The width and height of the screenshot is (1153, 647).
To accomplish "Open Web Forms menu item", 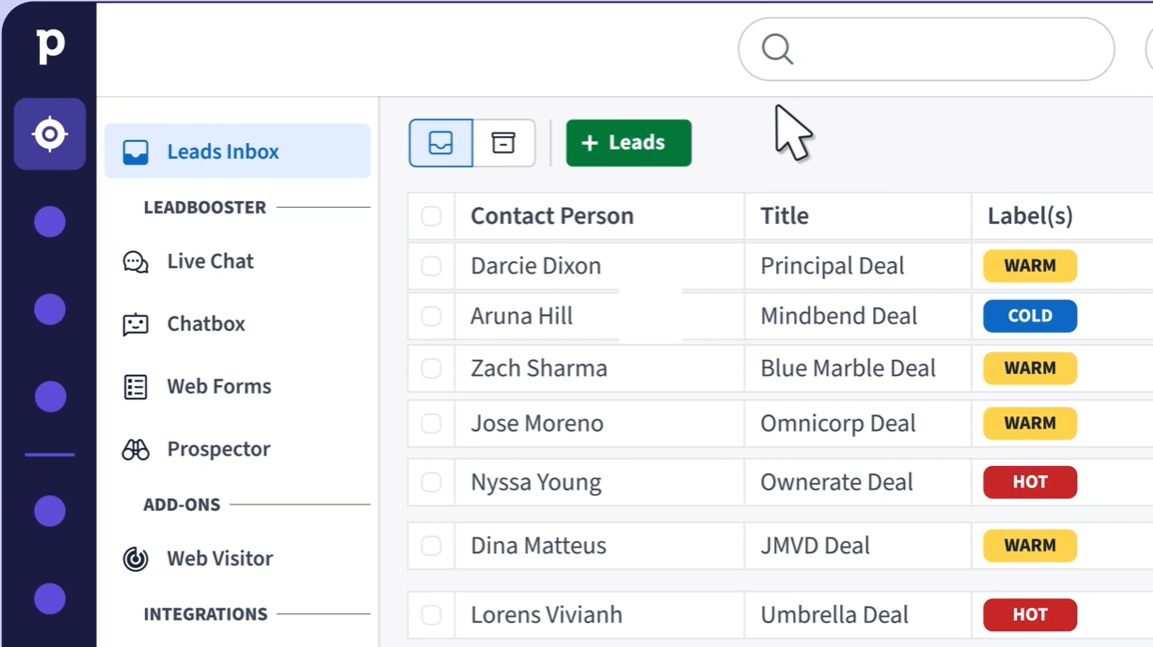I will [x=196, y=386].
